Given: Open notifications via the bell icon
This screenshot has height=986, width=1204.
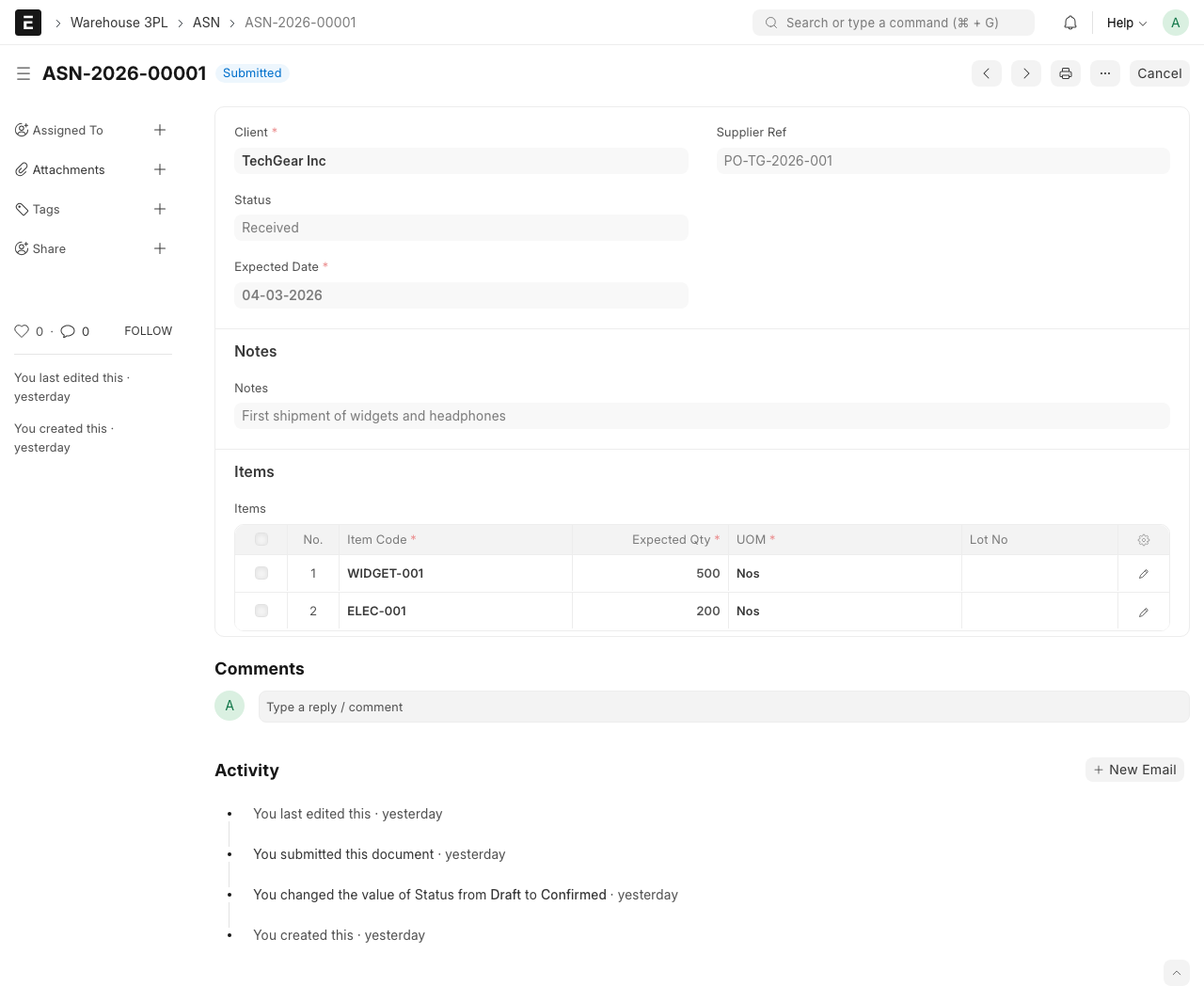Looking at the screenshot, I should click(1069, 23).
